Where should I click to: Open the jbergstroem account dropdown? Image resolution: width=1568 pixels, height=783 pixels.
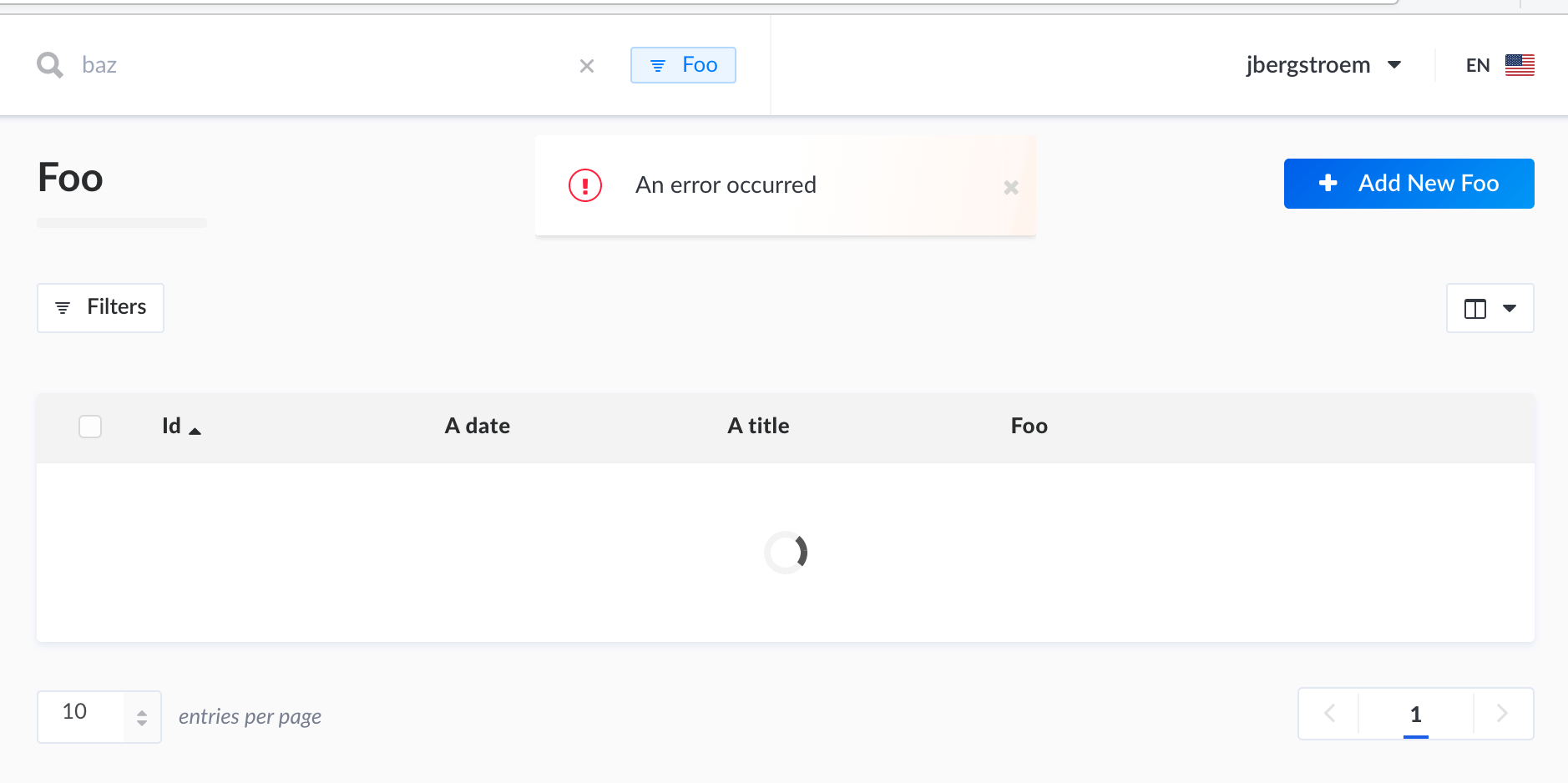click(x=1324, y=64)
